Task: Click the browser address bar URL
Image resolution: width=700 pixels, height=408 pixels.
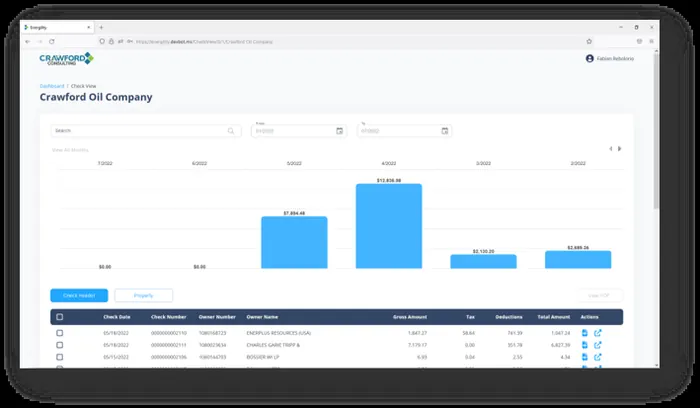Action: (204, 42)
